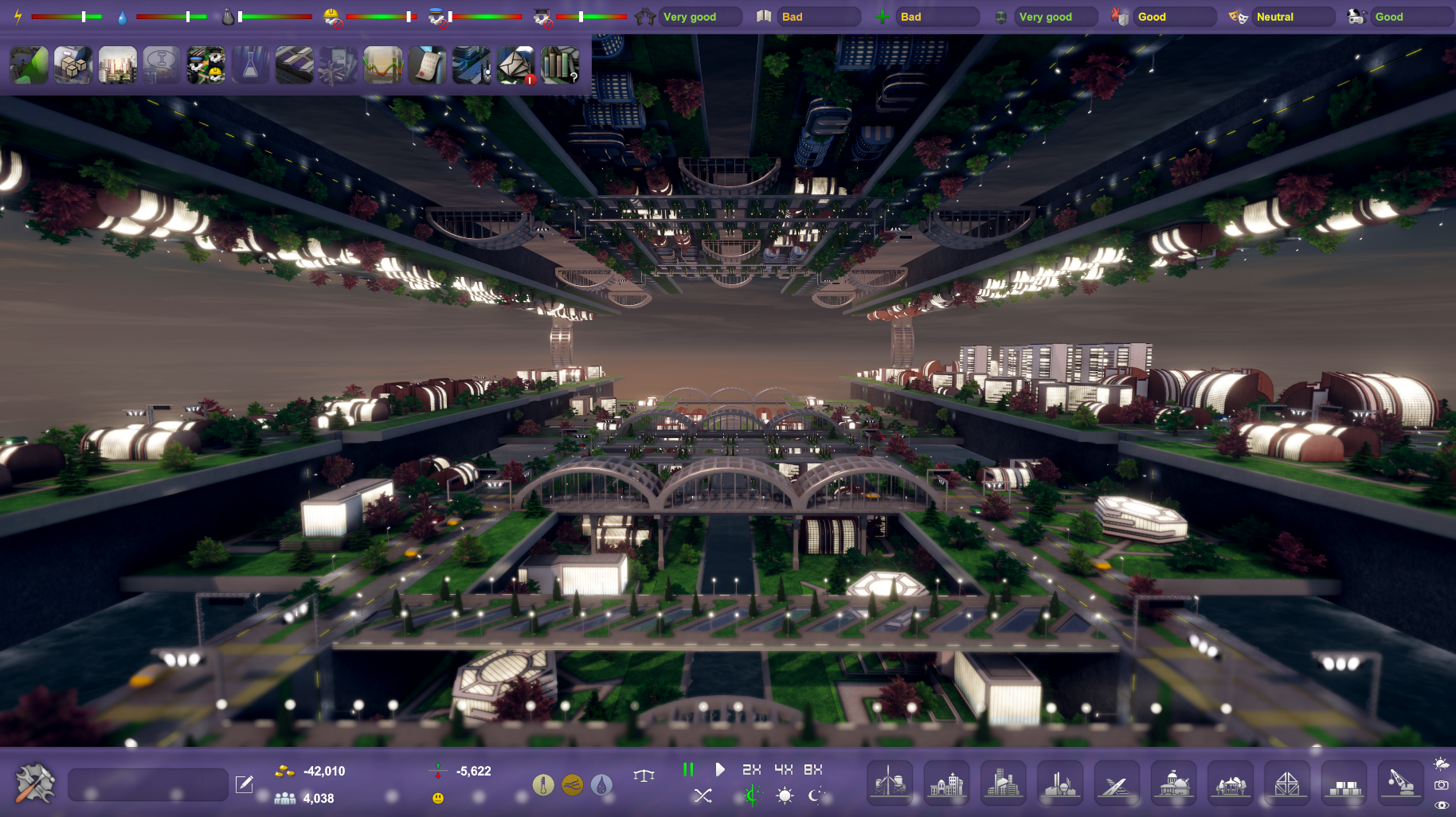Play simulation at normal speed
Image resolution: width=1456 pixels, height=817 pixels.
click(x=719, y=769)
